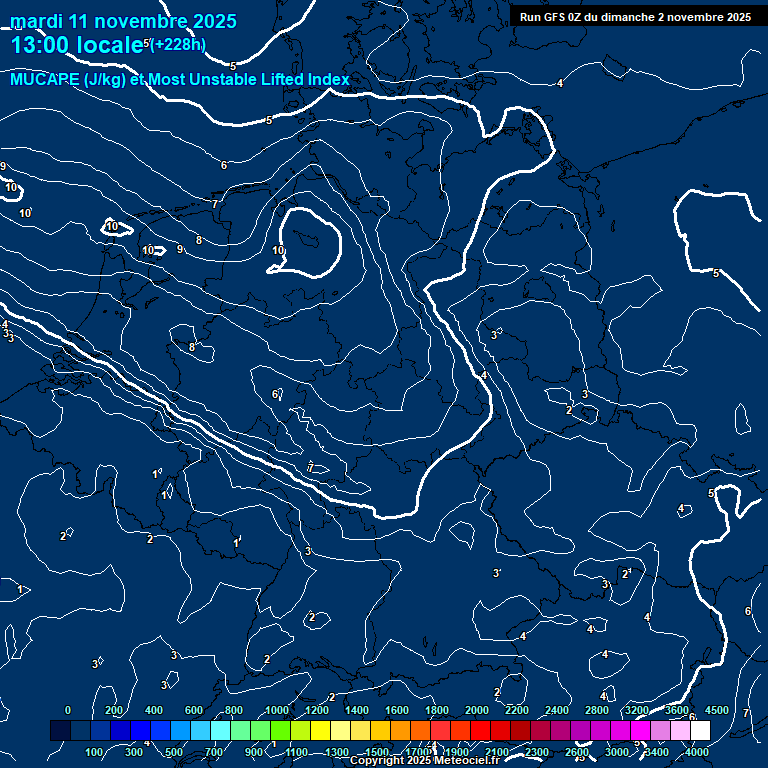
Task: Click the legend value '1800'
Action: [x=437, y=710]
